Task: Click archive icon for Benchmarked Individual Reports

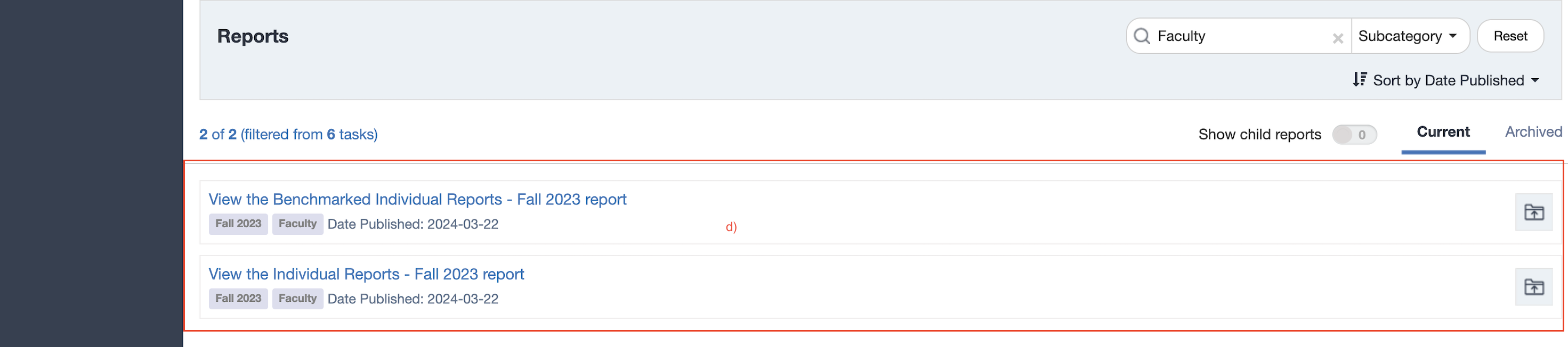Action: tap(1533, 212)
